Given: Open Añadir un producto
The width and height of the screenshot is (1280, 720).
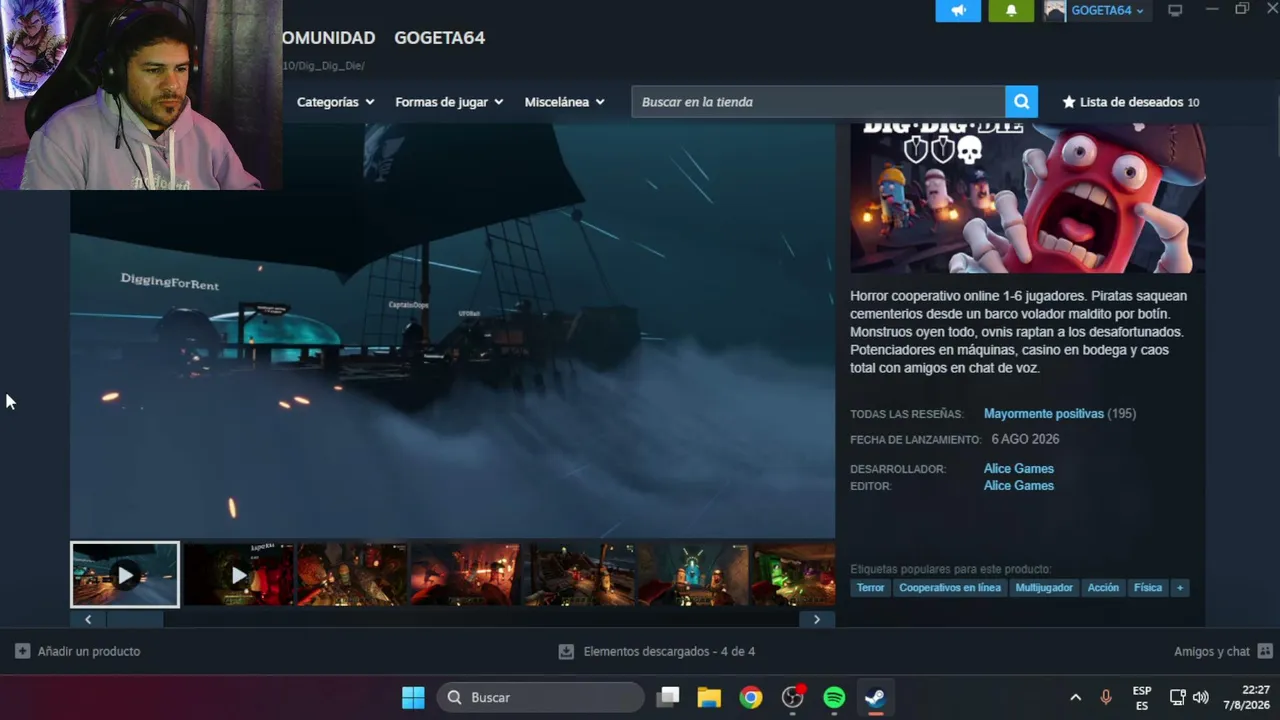Looking at the screenshot, I should (78, 651).
